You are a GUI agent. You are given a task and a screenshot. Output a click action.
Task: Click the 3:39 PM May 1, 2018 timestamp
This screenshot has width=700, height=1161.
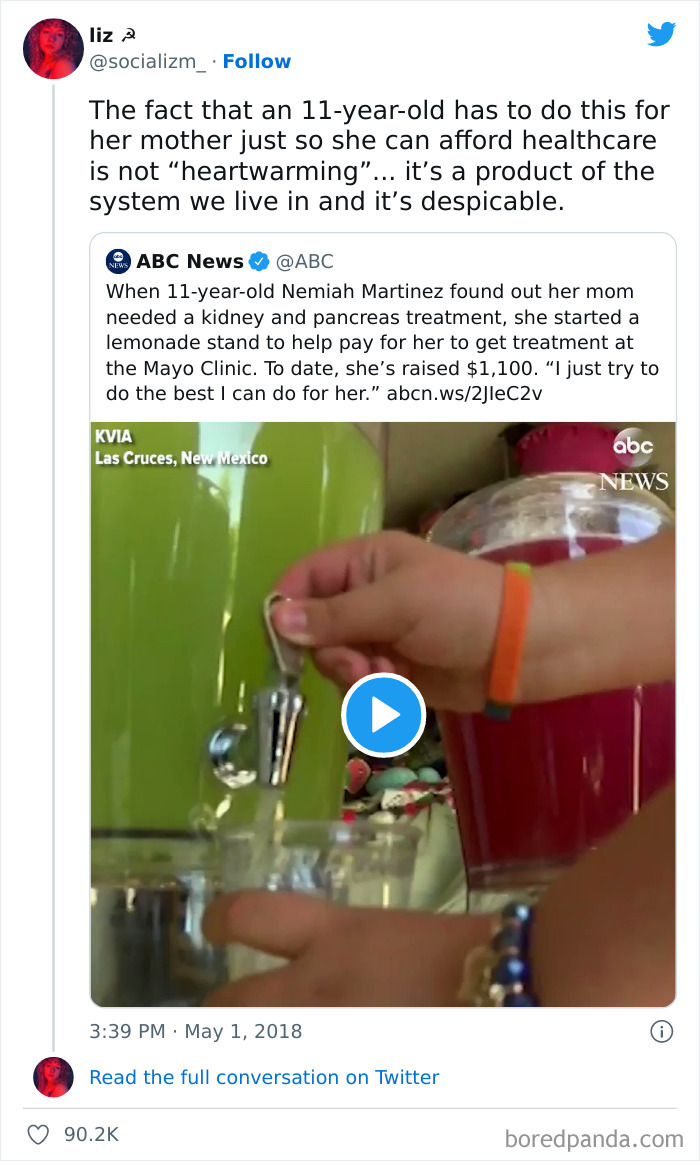tap(195, 1031)
